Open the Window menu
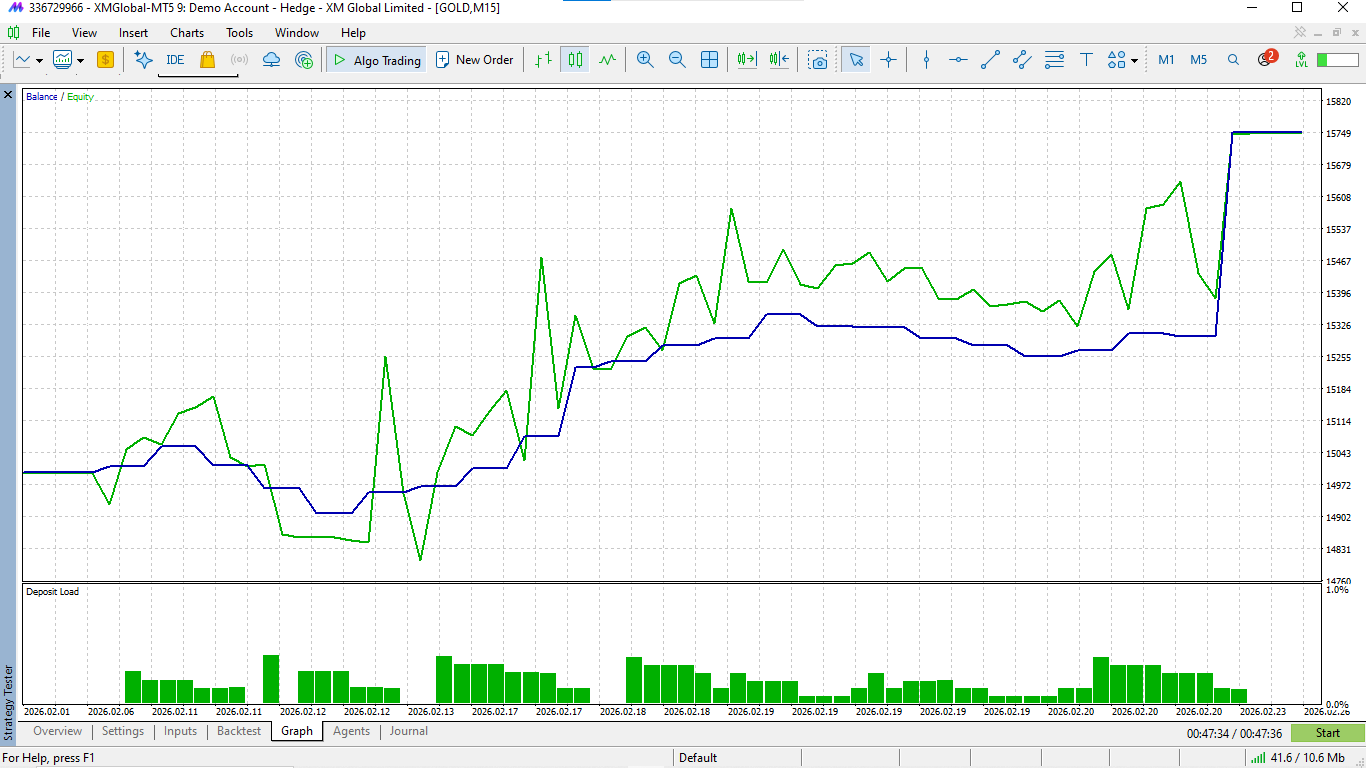 [297, 33]
